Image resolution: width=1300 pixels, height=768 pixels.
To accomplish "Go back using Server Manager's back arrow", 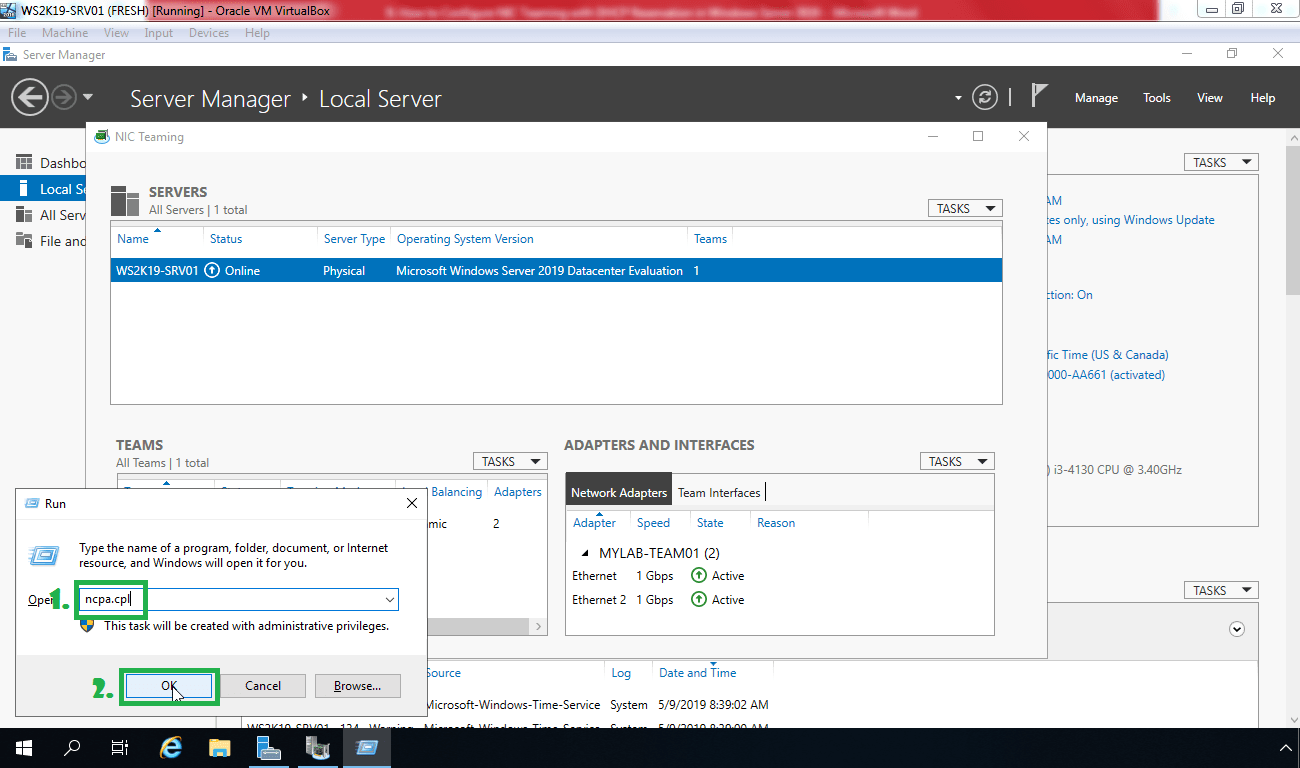I will click(x=30, y=97).
